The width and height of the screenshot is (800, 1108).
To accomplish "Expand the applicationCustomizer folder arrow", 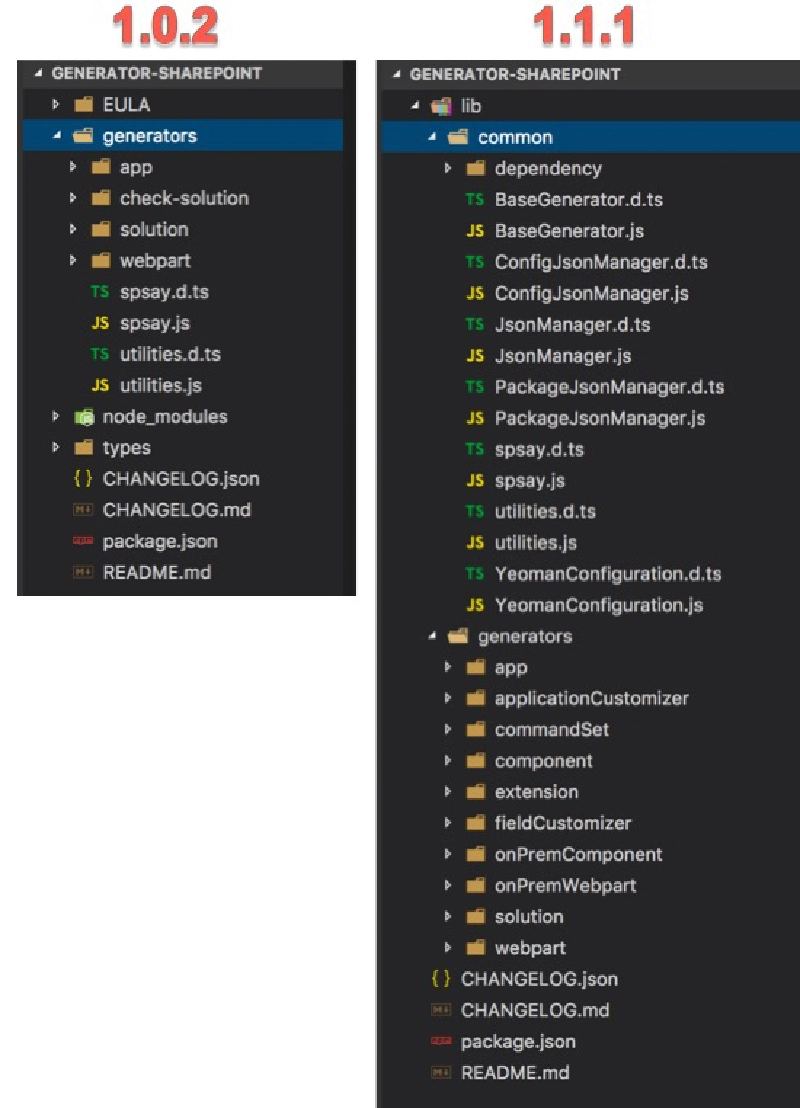I will click(x=448, y=698).
